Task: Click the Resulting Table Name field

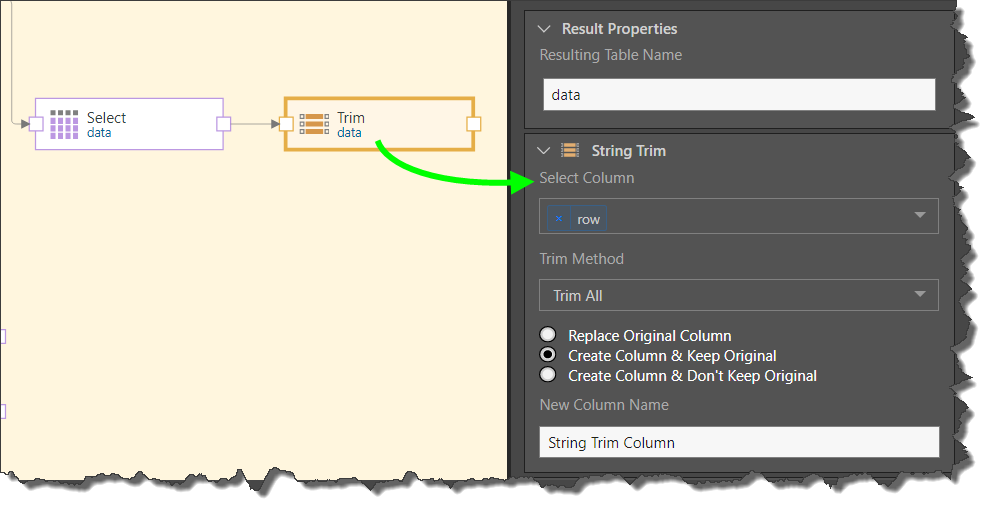Action: [739, 95]
